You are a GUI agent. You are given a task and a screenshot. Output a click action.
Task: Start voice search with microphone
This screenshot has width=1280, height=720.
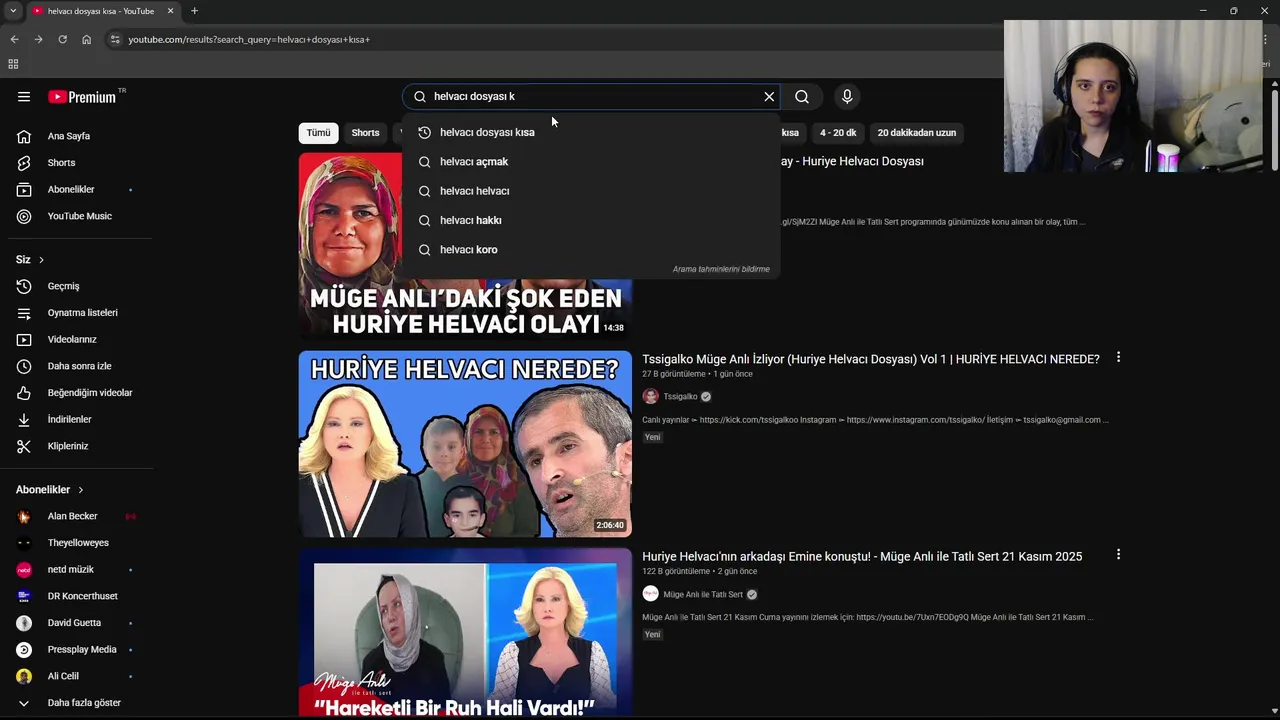click(x=847, y=97)
